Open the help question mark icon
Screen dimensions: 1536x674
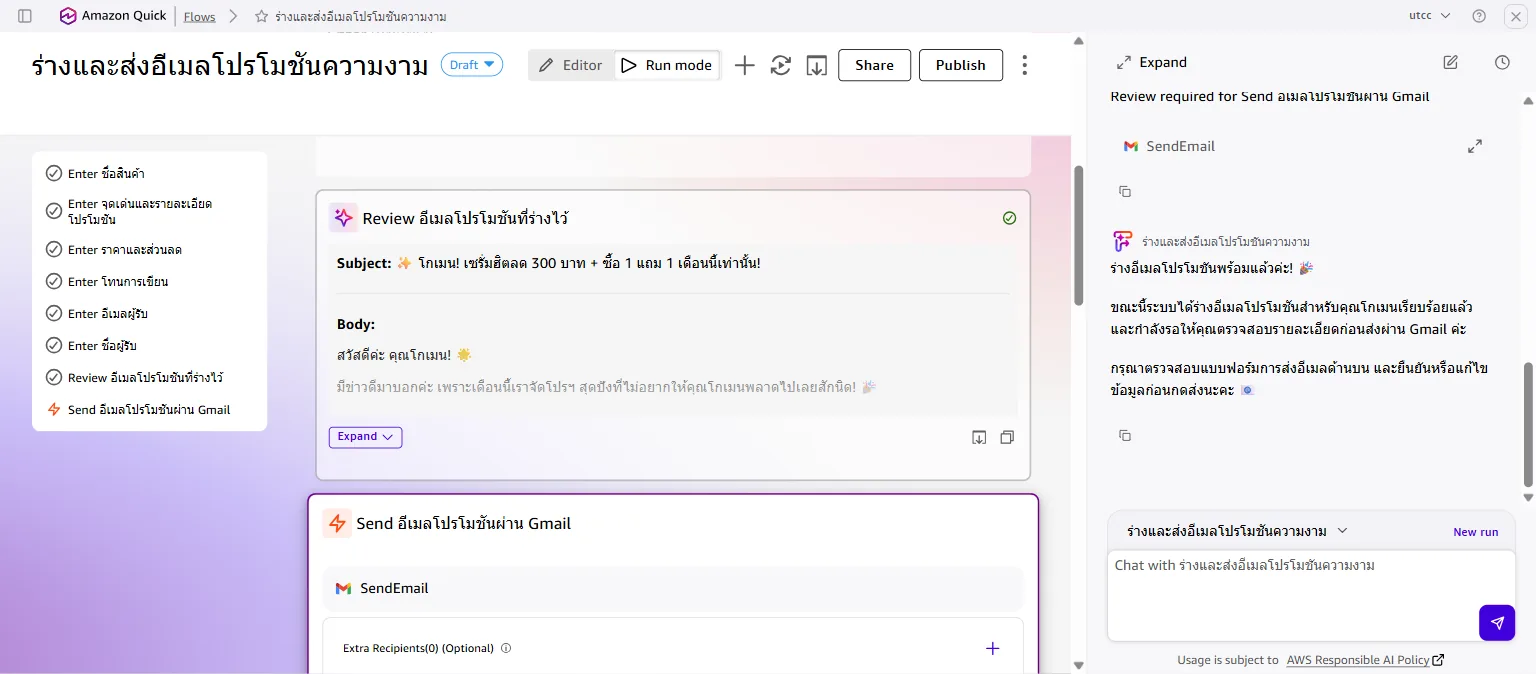click(x=1479, y=16)
